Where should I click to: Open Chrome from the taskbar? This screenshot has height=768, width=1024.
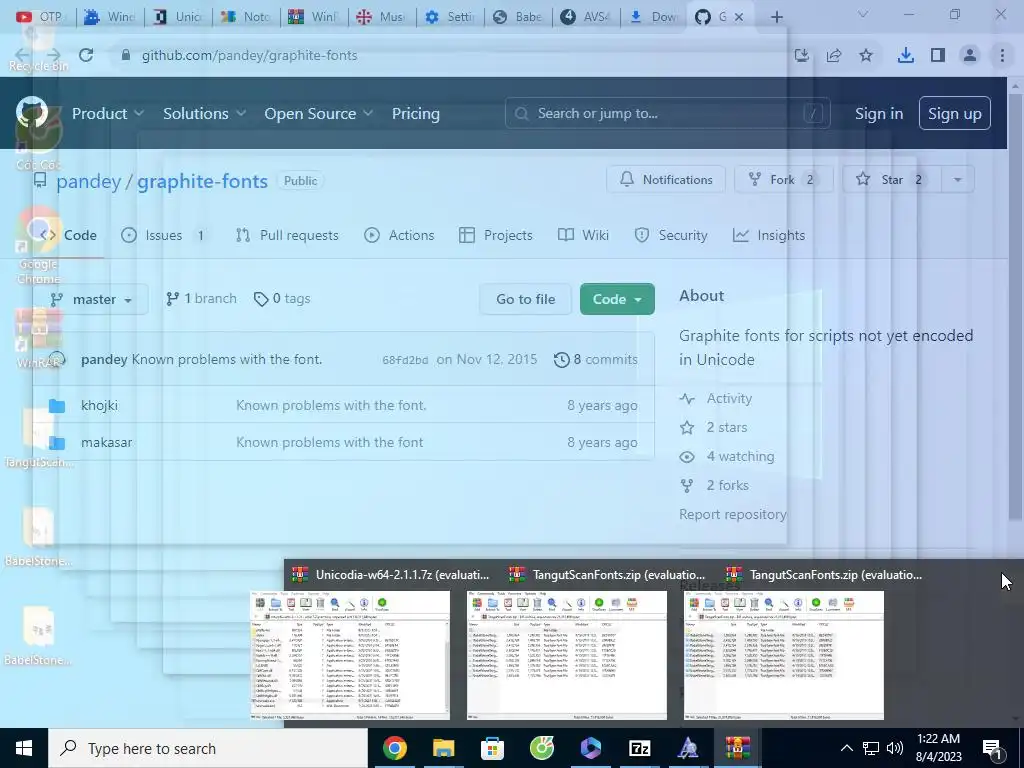[x=394, y=748]
